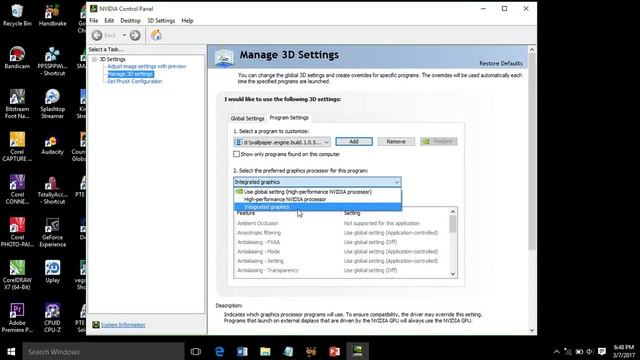Go forward with the Forward arrow

pos(135,36)
